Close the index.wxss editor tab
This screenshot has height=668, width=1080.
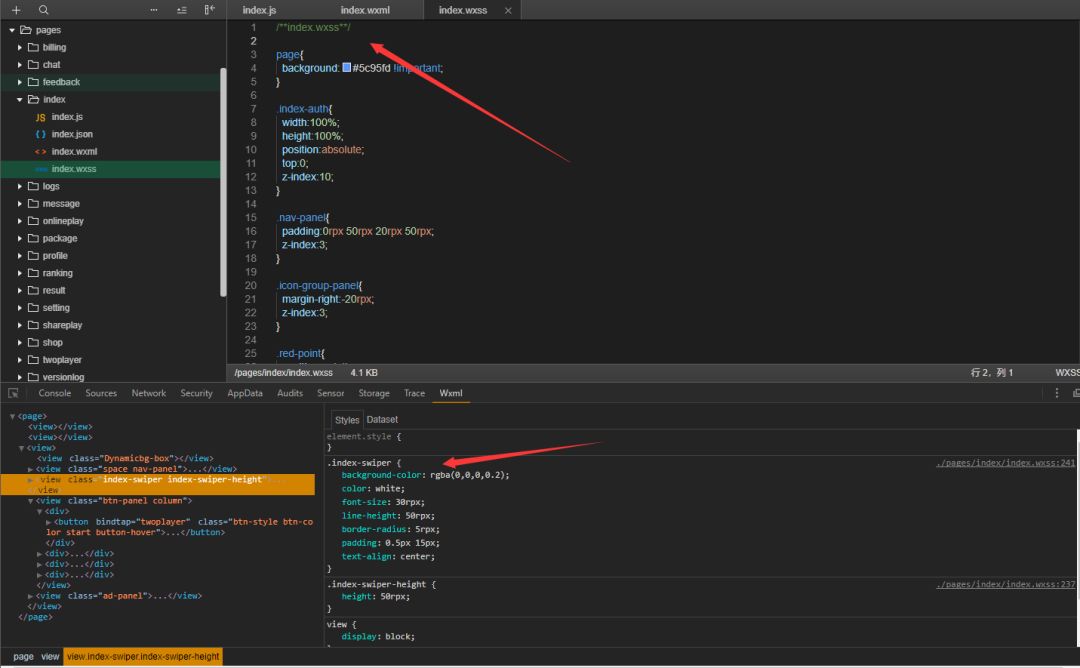click(x=508, y=10)
